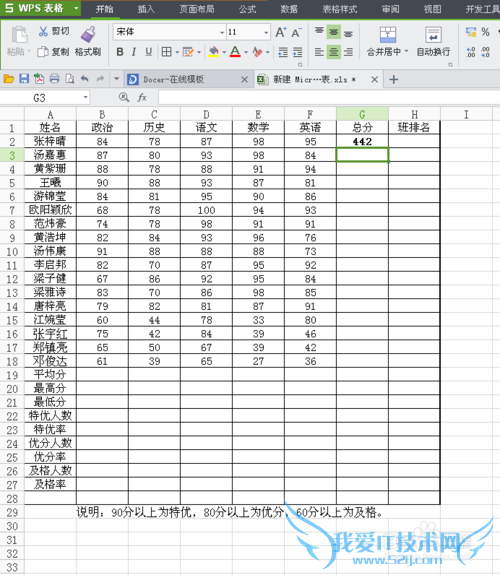Toggle align text left
500x575 pixels.
click(319, 52)
